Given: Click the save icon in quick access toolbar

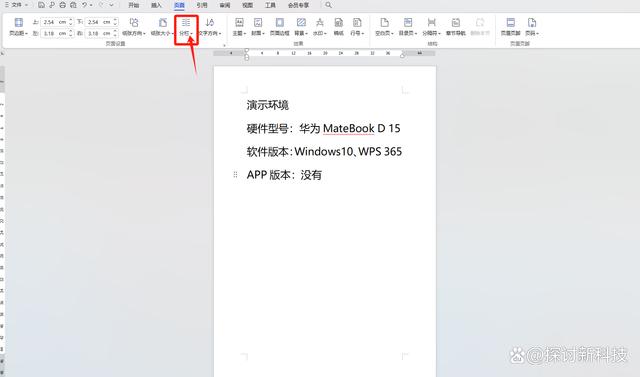Looking at the screenshot, I should [41, 5].
